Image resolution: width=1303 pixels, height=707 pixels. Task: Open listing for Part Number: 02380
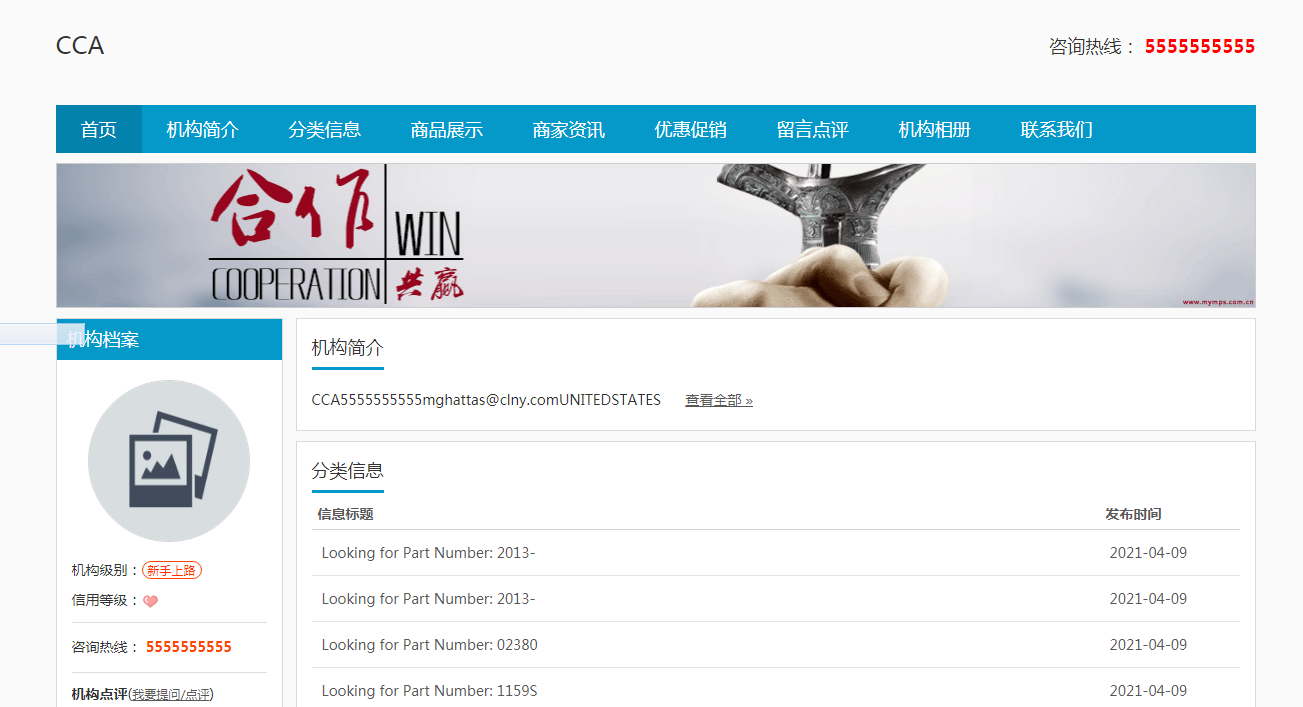coord(429,645)
